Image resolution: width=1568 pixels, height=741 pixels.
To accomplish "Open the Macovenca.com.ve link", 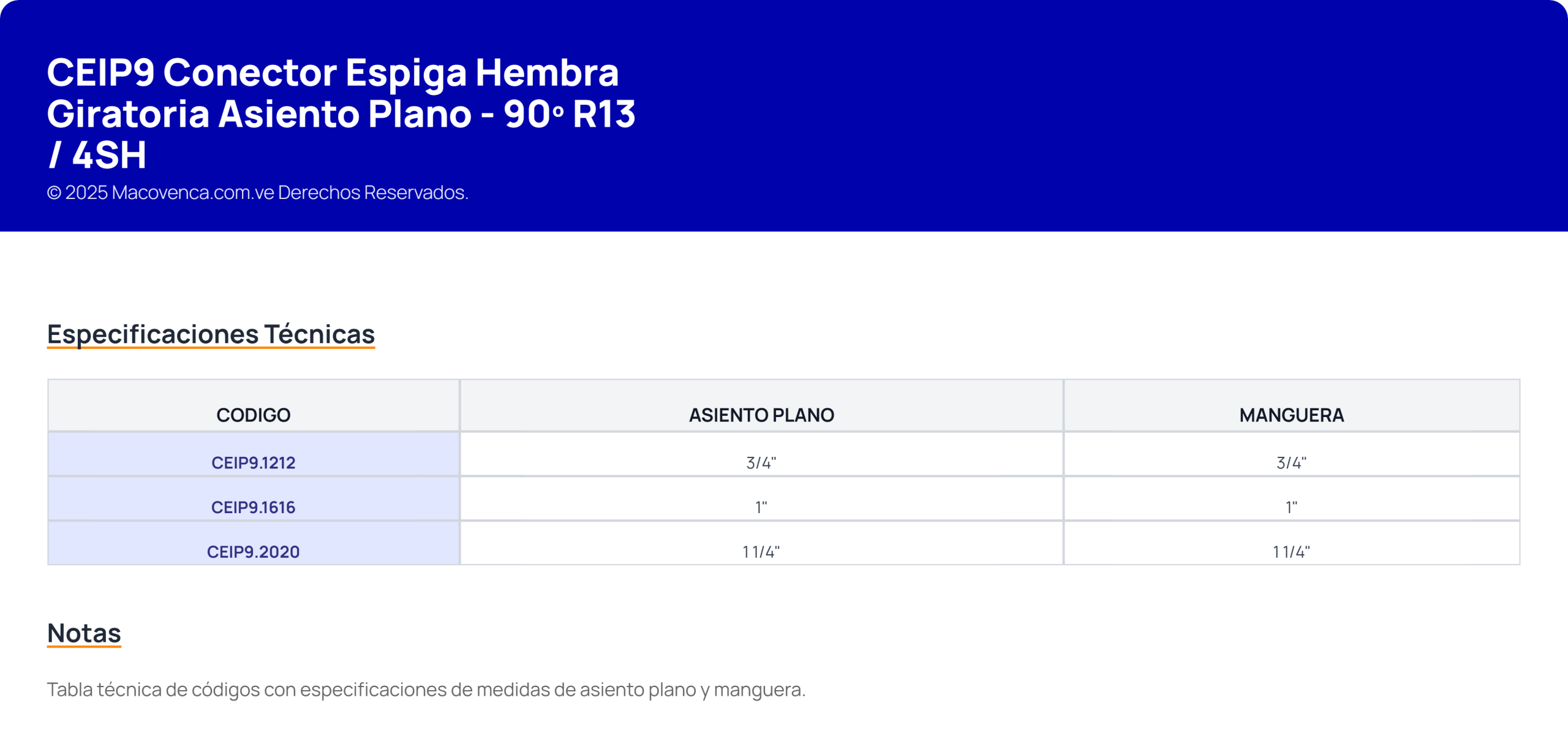I will pos(192,193).
